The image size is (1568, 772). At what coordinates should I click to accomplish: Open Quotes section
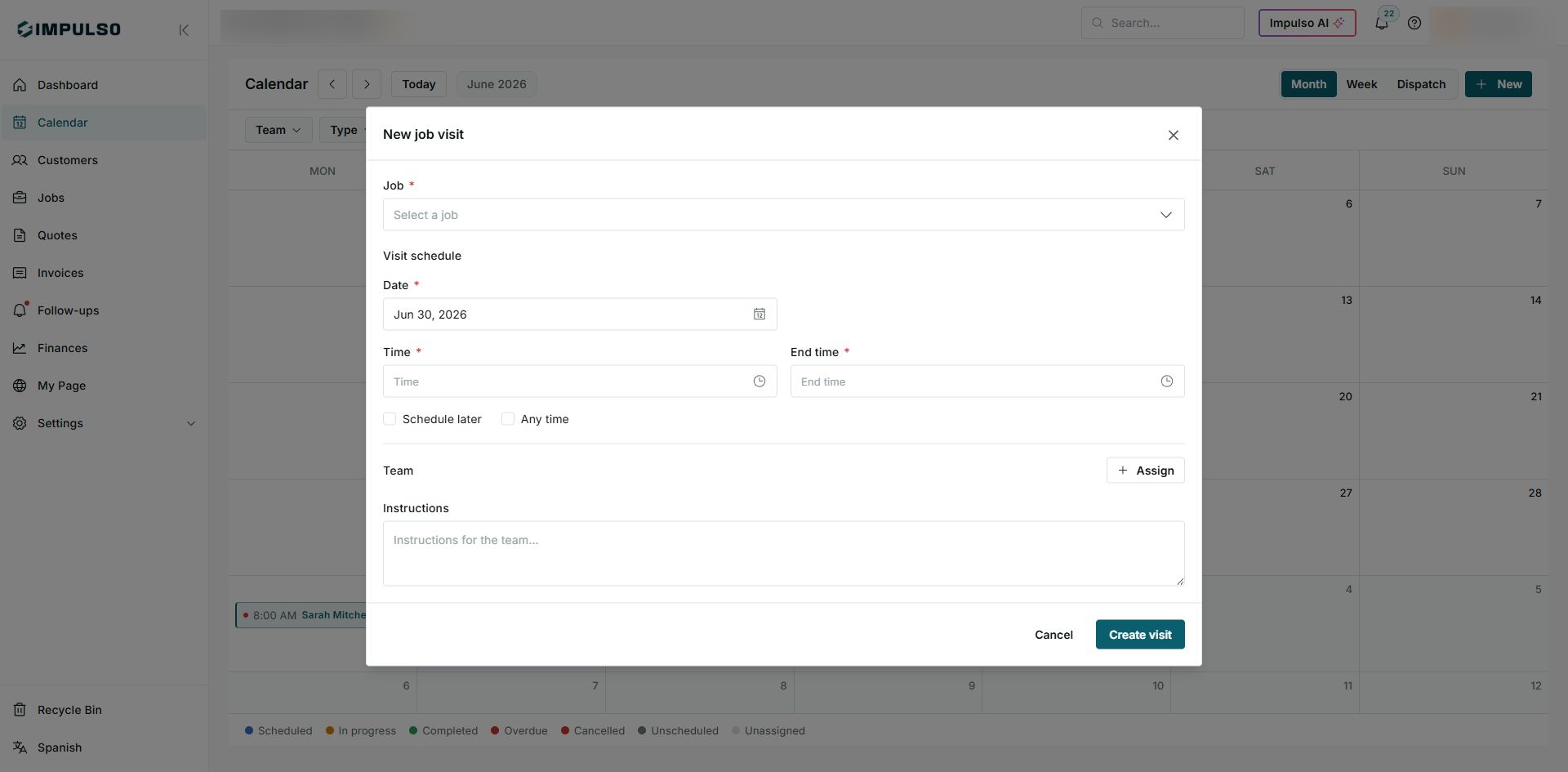click(x=104, y=235)
